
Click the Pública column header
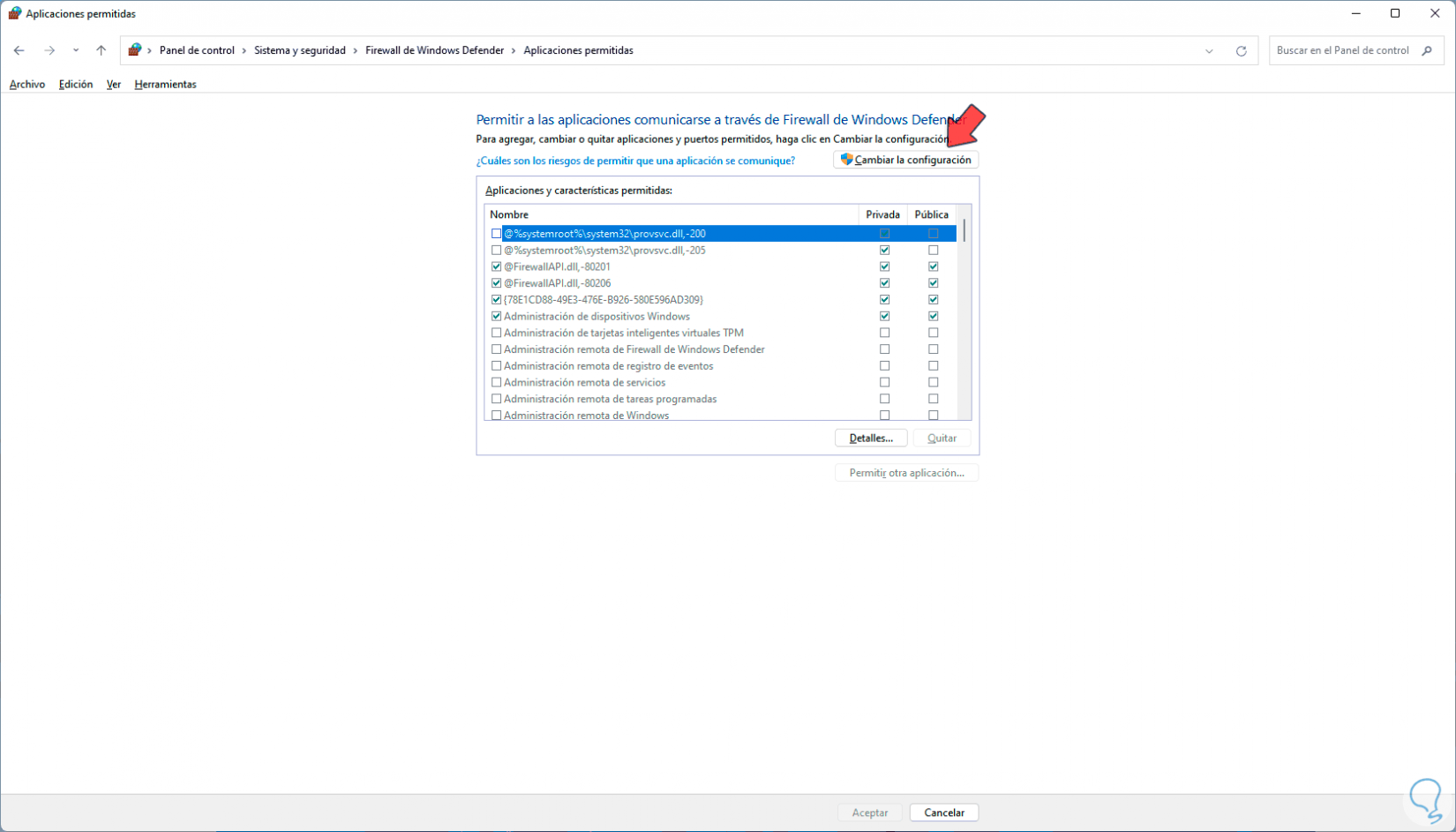932,214
